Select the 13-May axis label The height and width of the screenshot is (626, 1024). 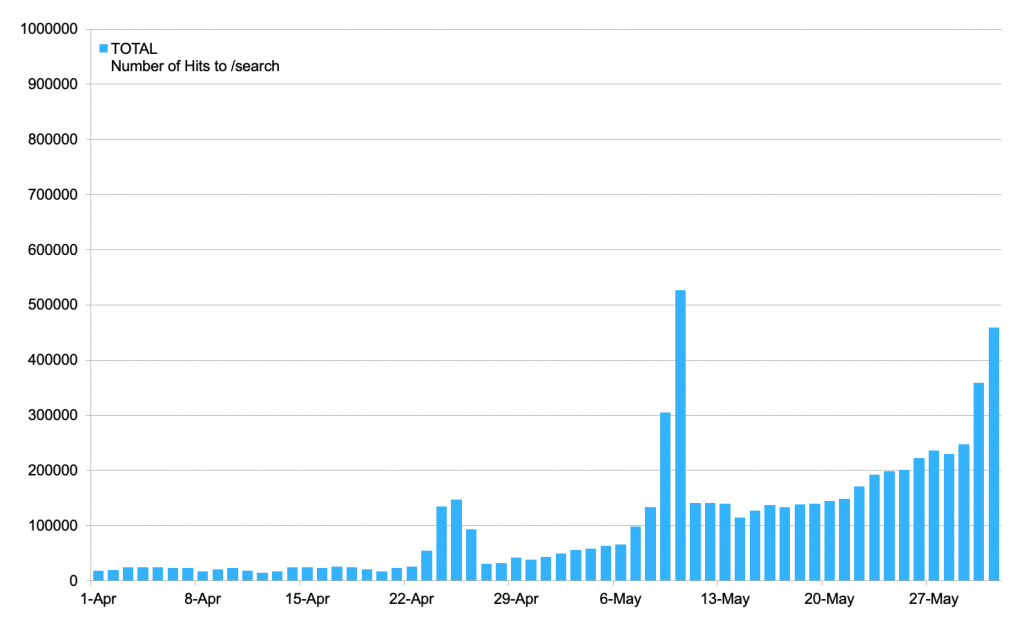(x=726, y=598)
